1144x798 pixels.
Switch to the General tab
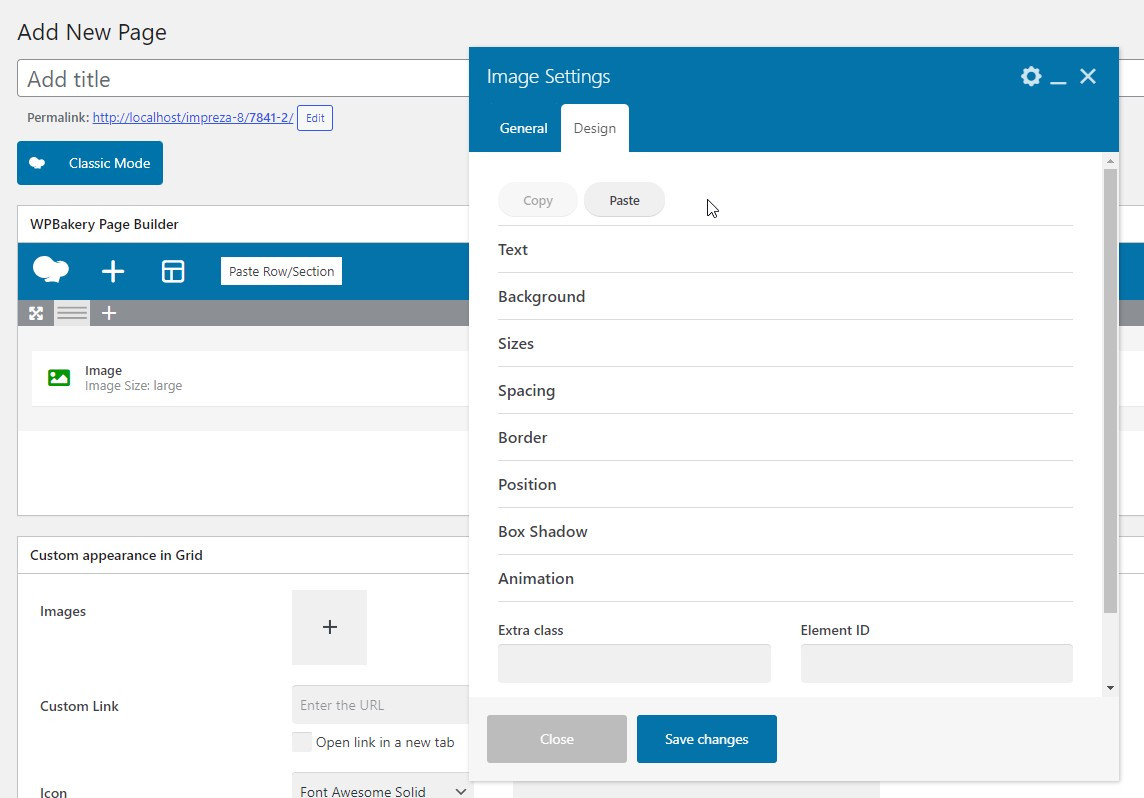point(523,128)
